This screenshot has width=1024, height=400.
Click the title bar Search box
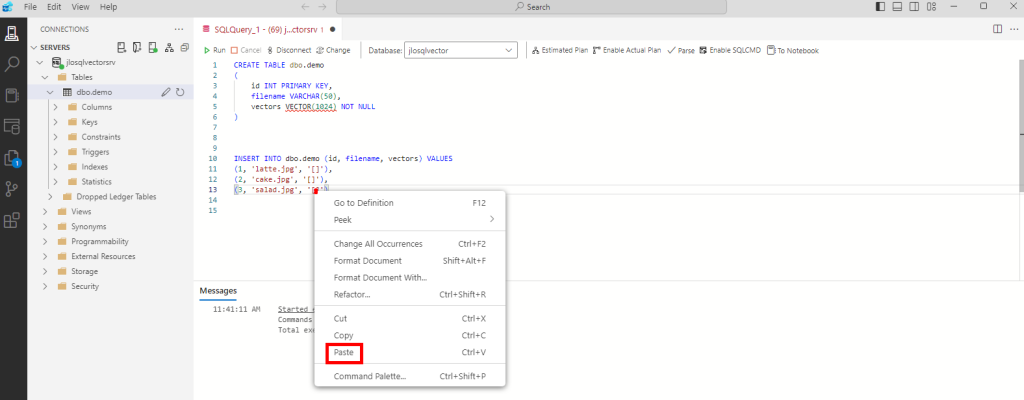[532, 7]
